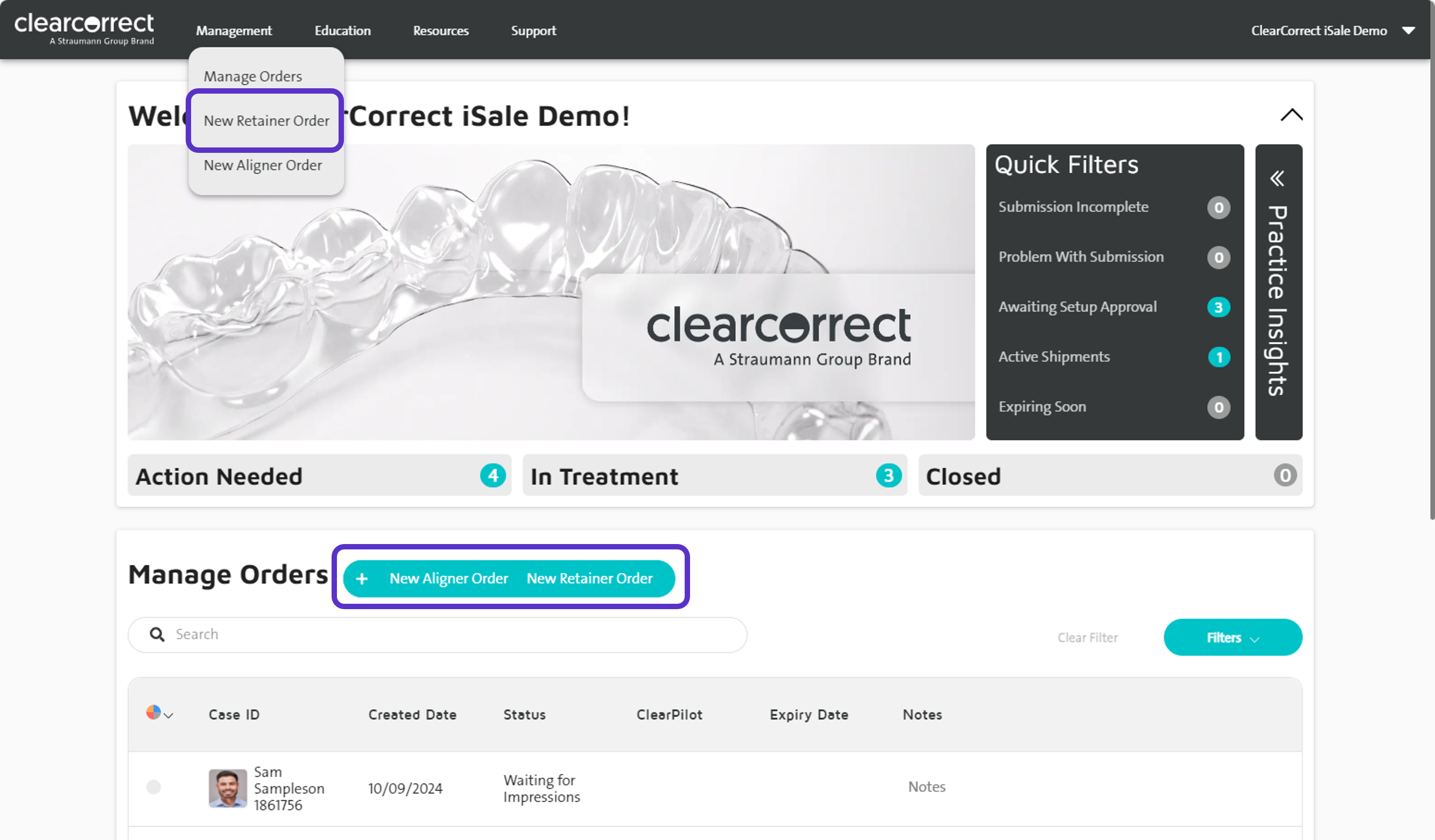Expand Practice Insights with double chevron

click(1277, 179)
